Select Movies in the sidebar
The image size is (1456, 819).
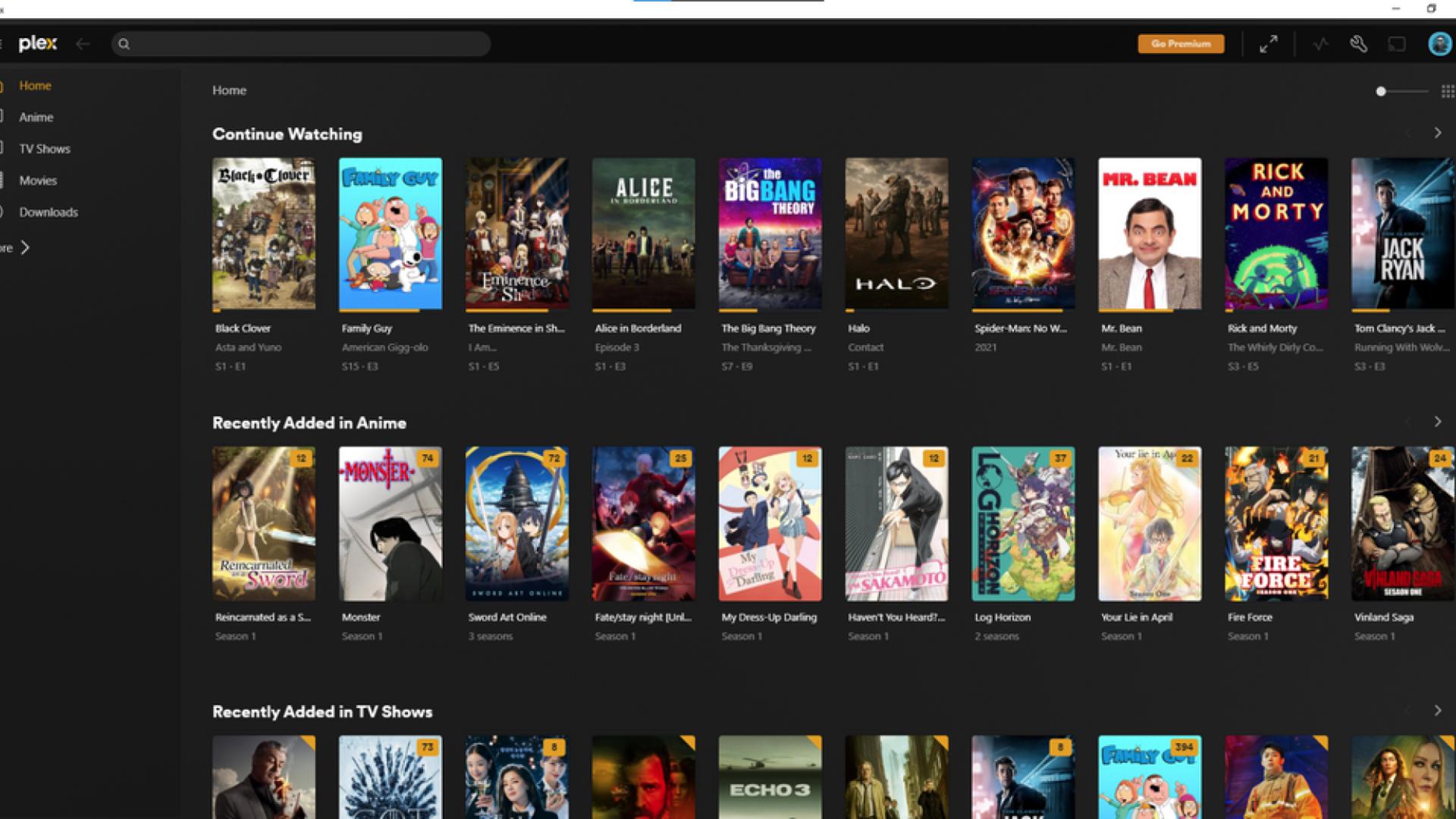(x=38, y=180)
